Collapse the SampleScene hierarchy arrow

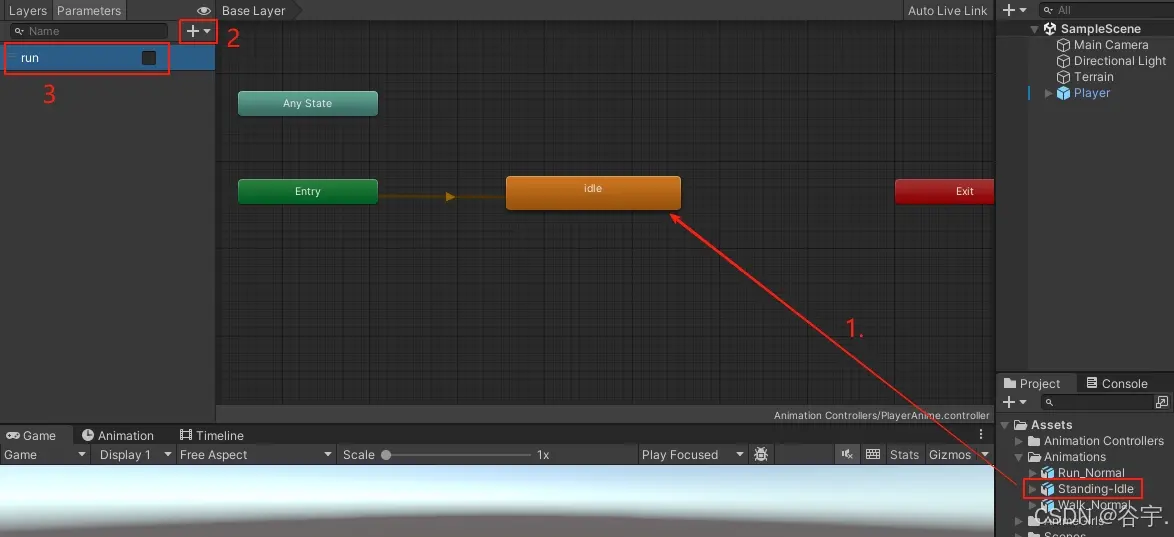pos(1035,29)
